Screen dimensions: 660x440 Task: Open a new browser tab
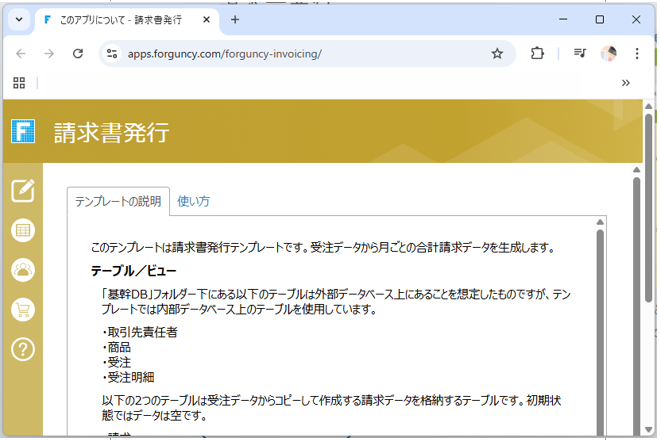pyautogui.click(x=235, y=19)
